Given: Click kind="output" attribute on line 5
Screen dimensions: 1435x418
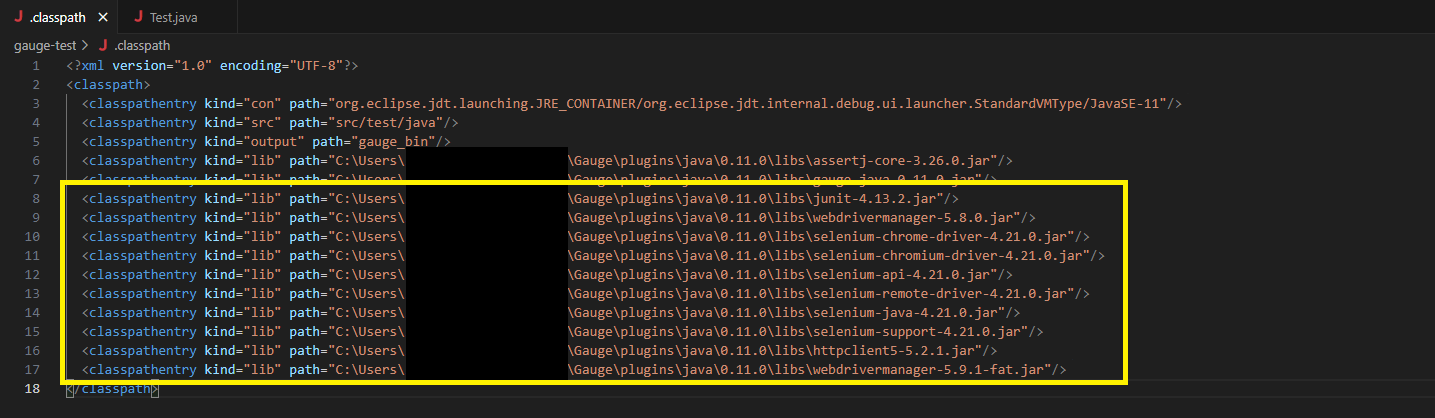Looking at the screenshot, I should click(254, 142).
